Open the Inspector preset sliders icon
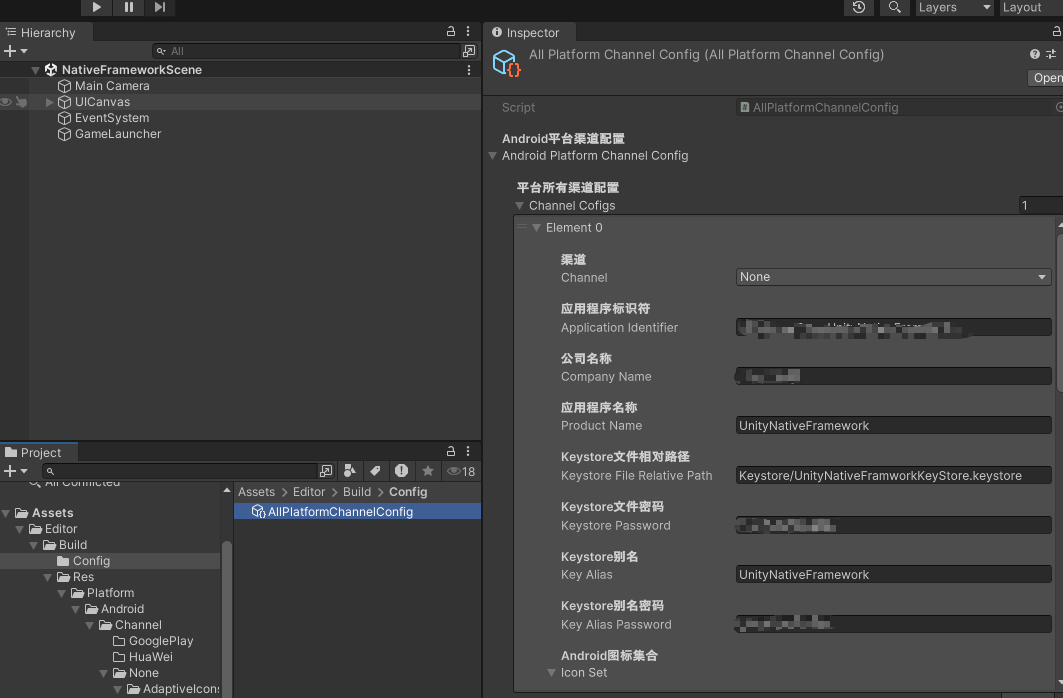 [1051, 54]
